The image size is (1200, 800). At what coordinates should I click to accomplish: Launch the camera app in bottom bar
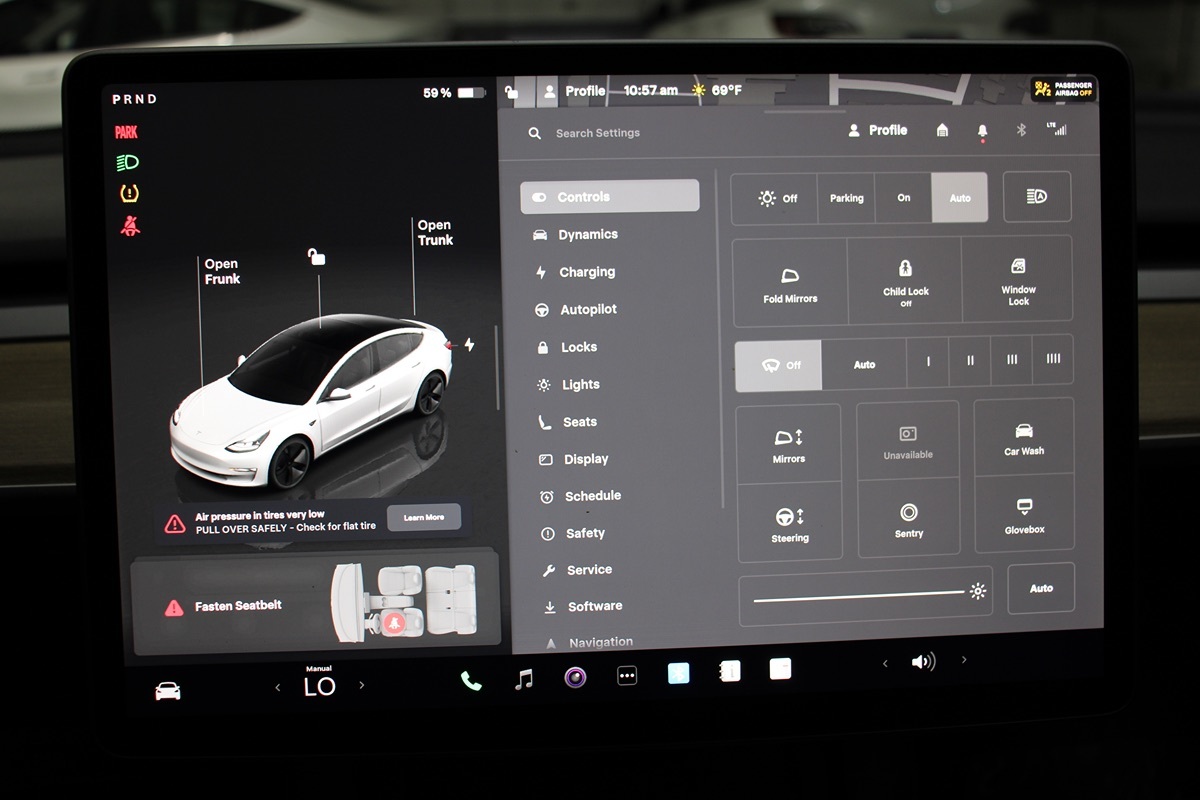(575, 678)
